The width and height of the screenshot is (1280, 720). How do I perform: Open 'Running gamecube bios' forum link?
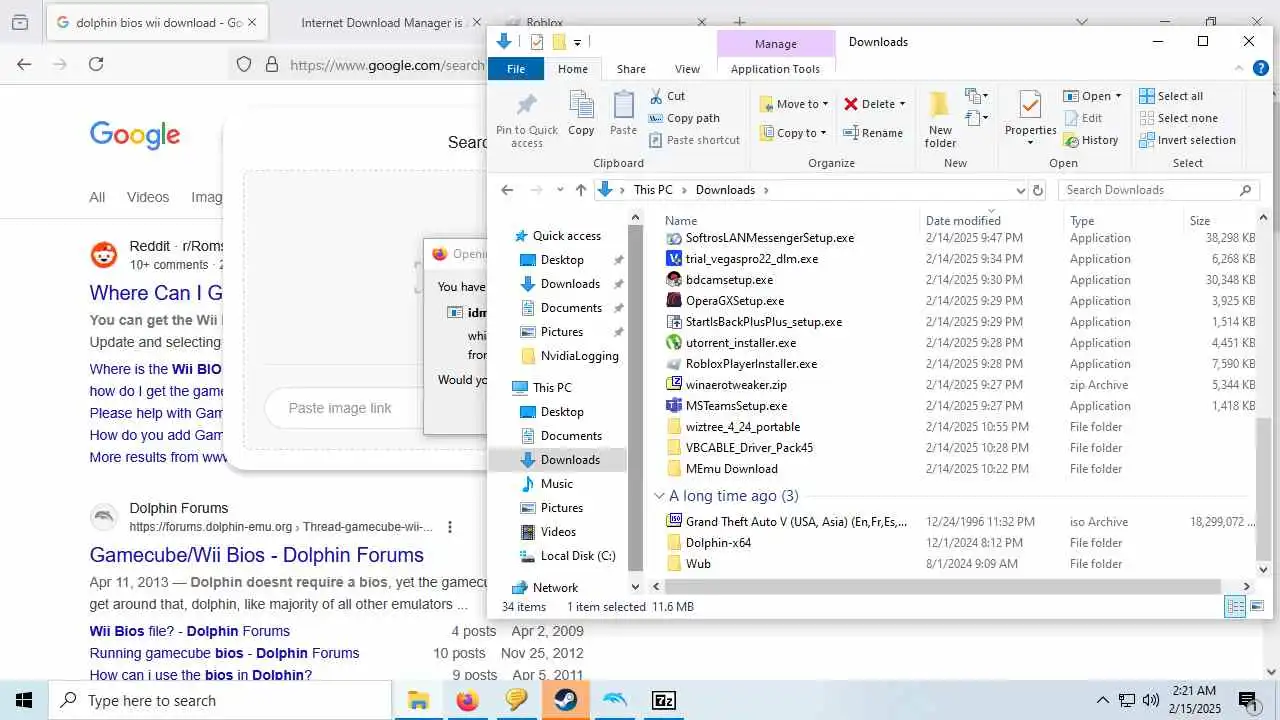click(224, 653)
